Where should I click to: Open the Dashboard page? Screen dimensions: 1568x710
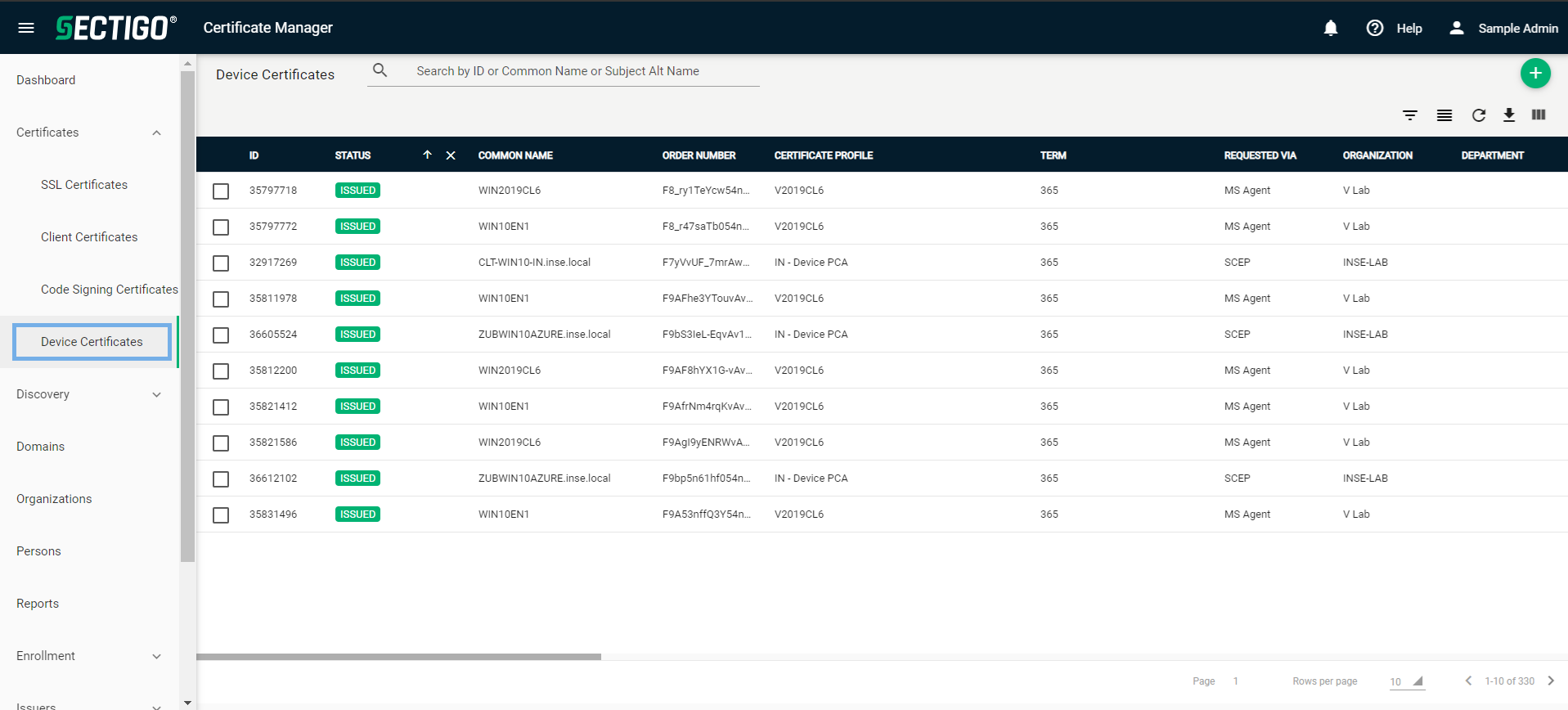pos(46,80)
